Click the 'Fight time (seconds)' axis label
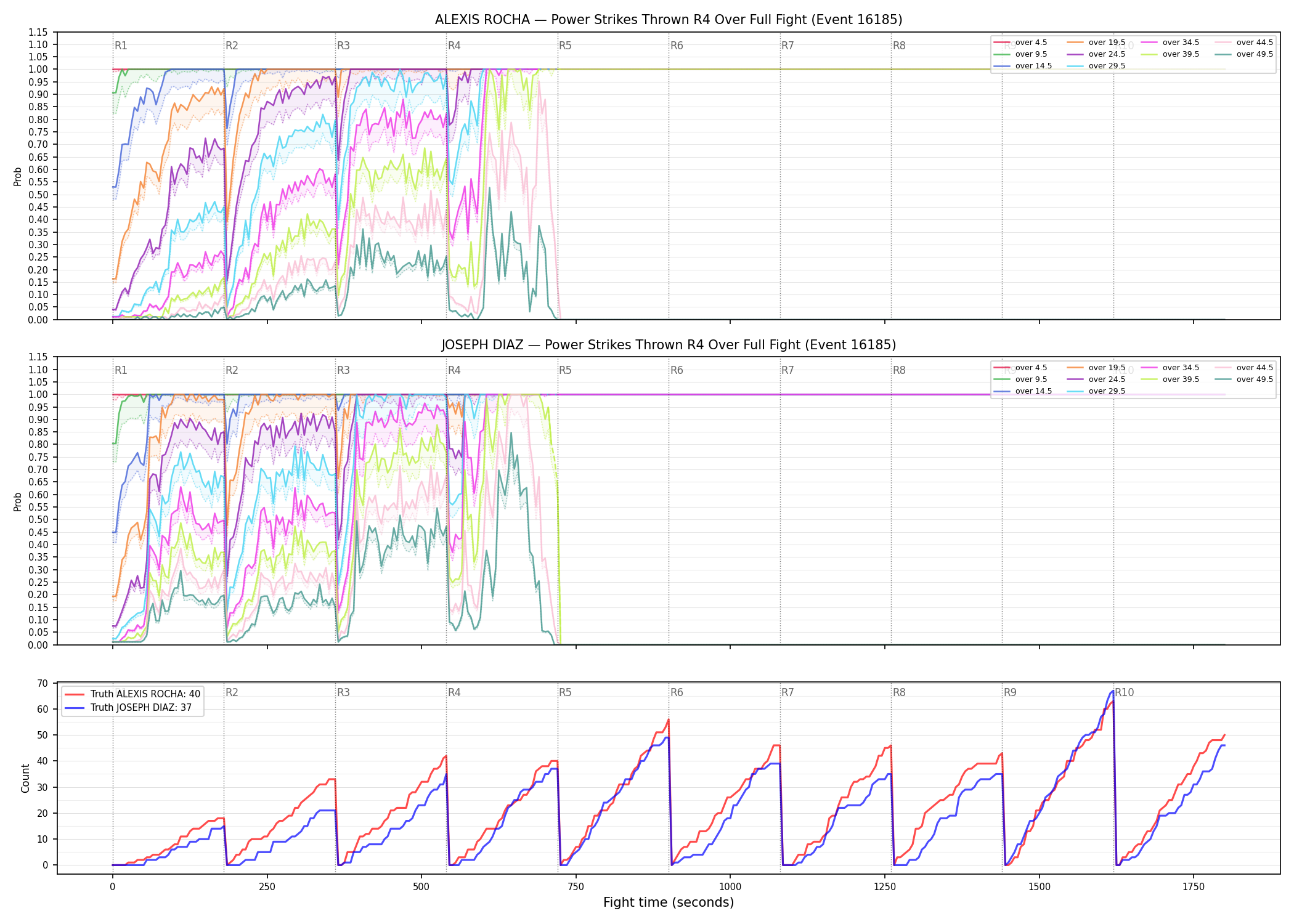The height and width of the screenshot is (924, 1294). 669,902
